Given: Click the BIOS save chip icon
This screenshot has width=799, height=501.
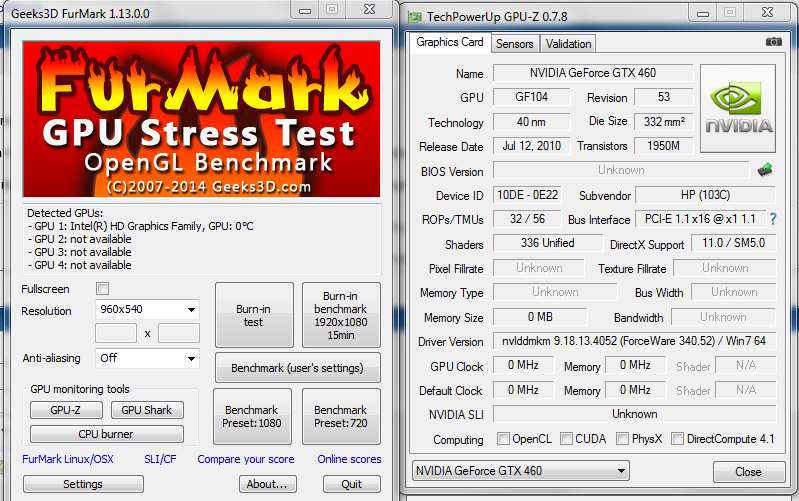Looking at the screenshot, I should point(765,170).
